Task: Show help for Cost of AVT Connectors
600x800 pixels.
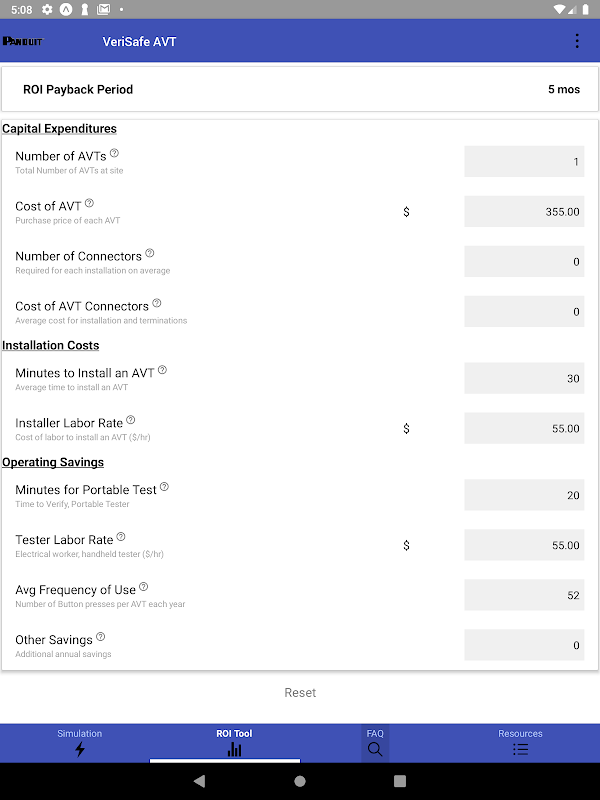Action: (156, 303)
